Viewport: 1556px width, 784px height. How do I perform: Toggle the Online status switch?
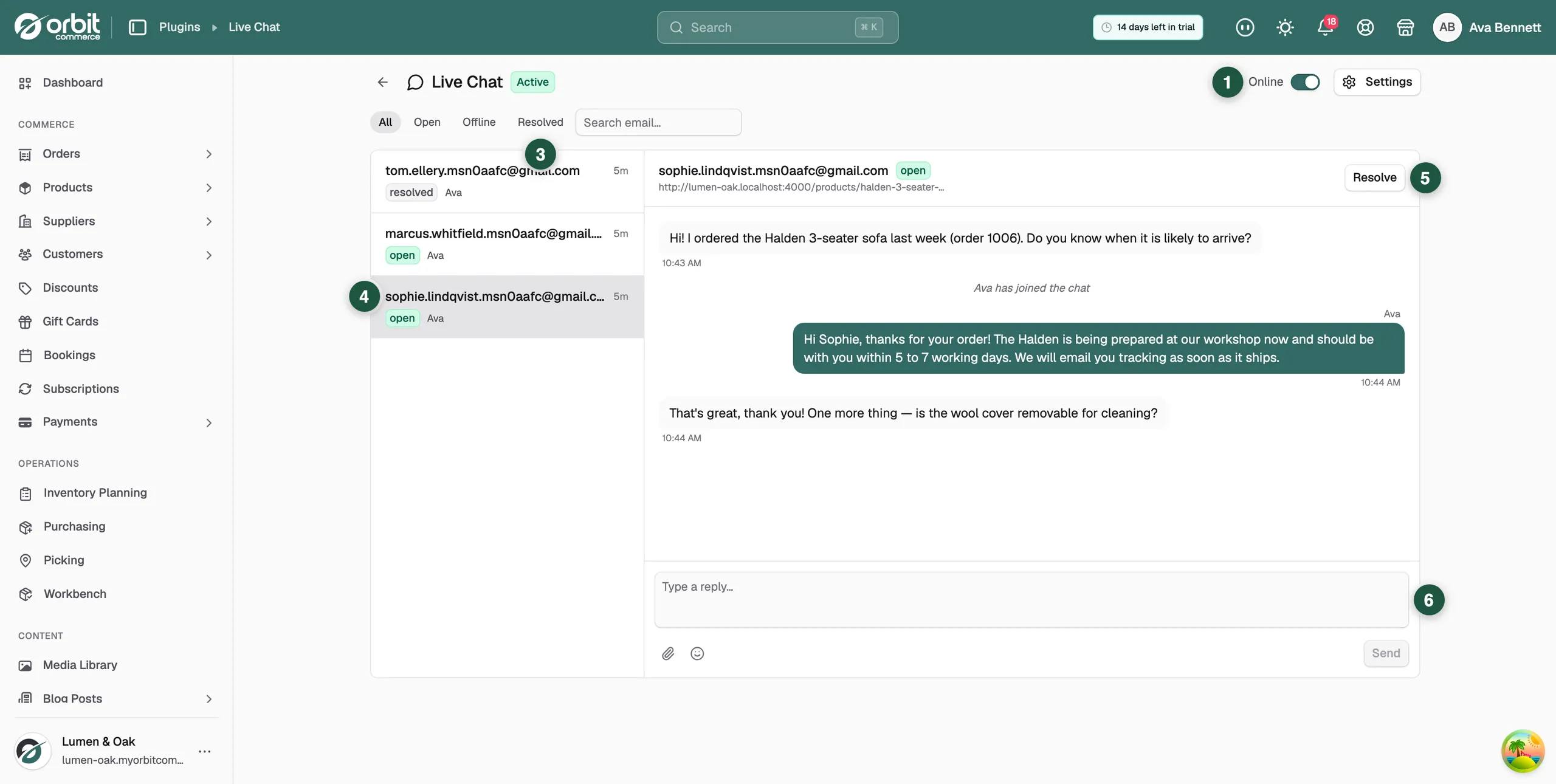(1305, 82)
